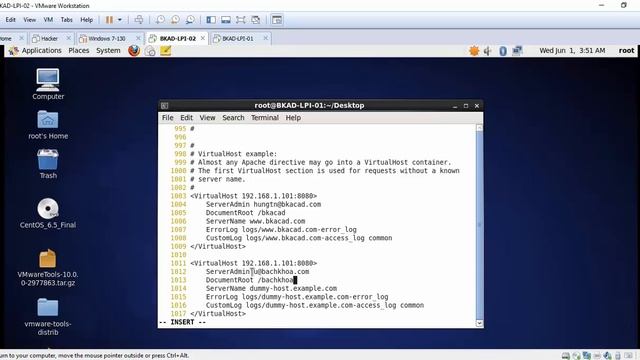
Task: Open the VMware Help menu
Action: coord(87,20)
